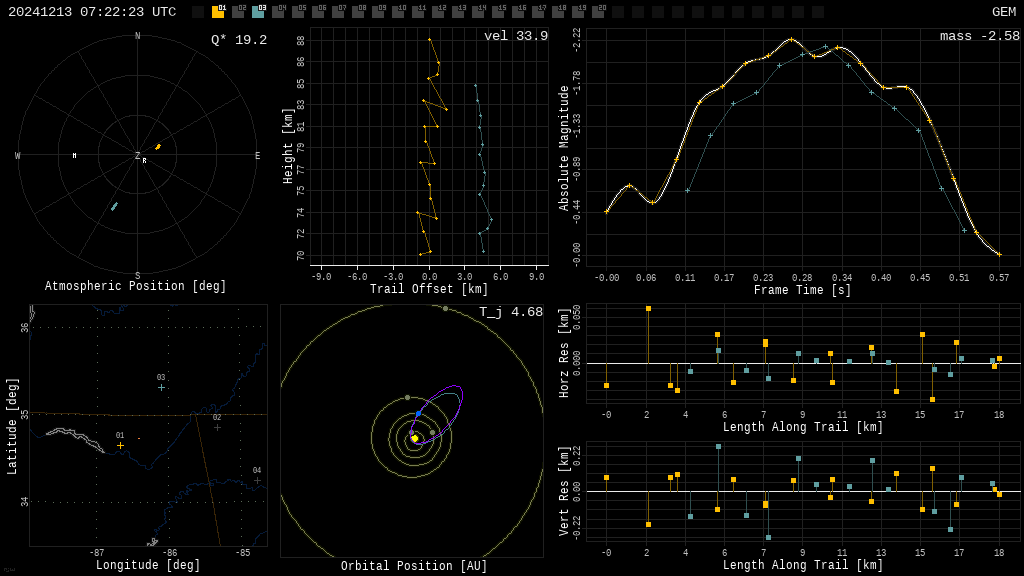The image size is (1024, 576).
Task: Click the vel 33.9 readout
Action: tap(516, 37)
